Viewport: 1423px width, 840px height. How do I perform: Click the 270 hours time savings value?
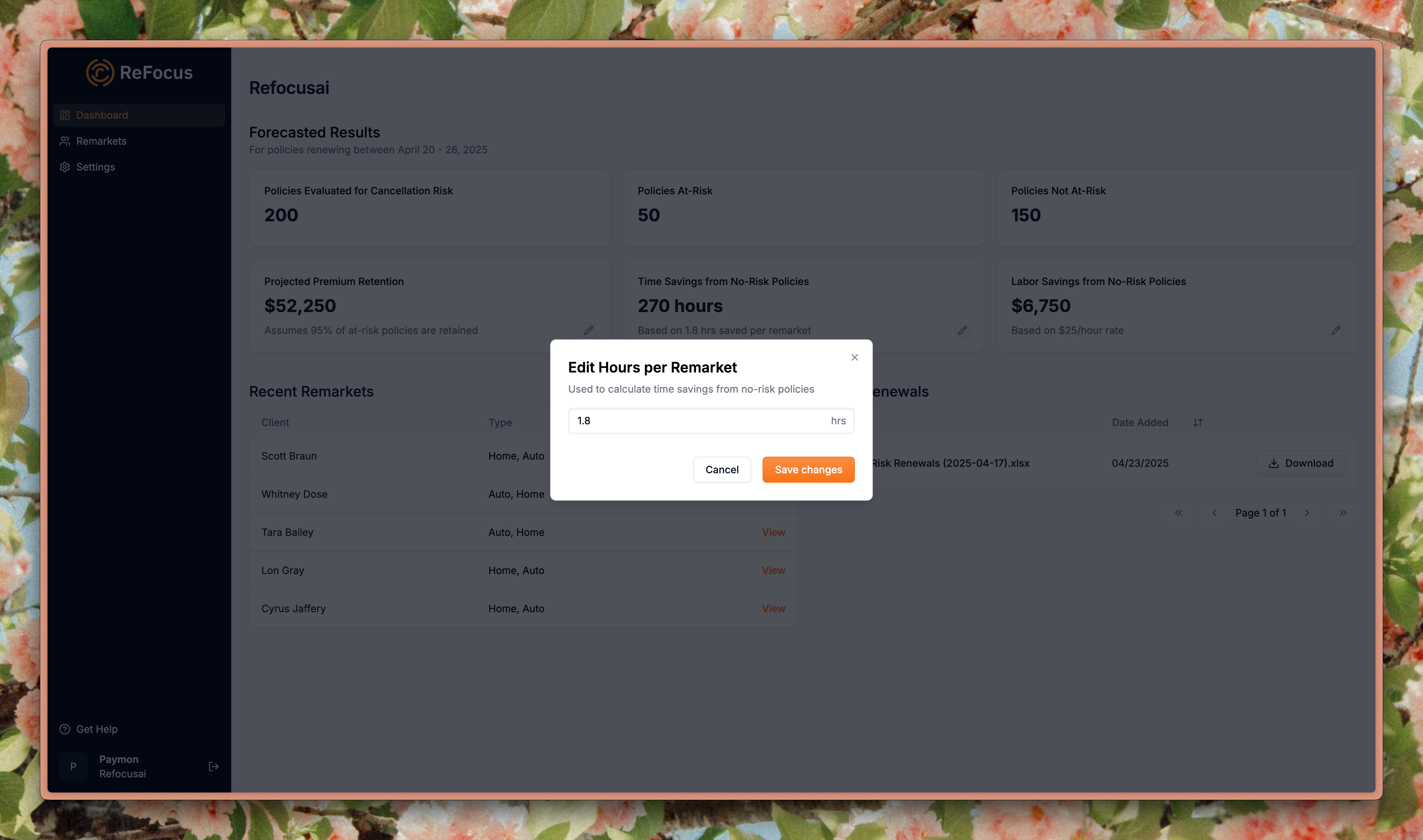pos(680,306)
